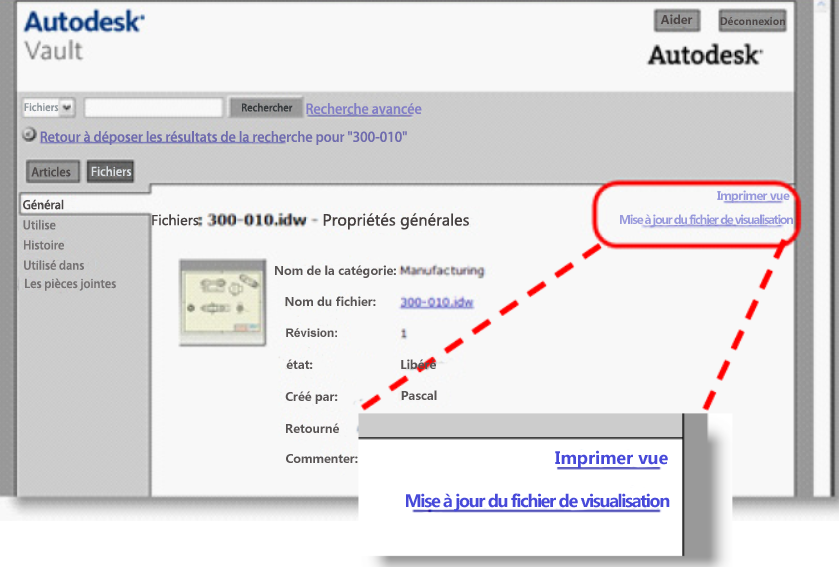Image resolution: width=839 pixels, height=567 pixels.
Task: Select Utilisé dans in the sidebar
Action: (54, 265)
